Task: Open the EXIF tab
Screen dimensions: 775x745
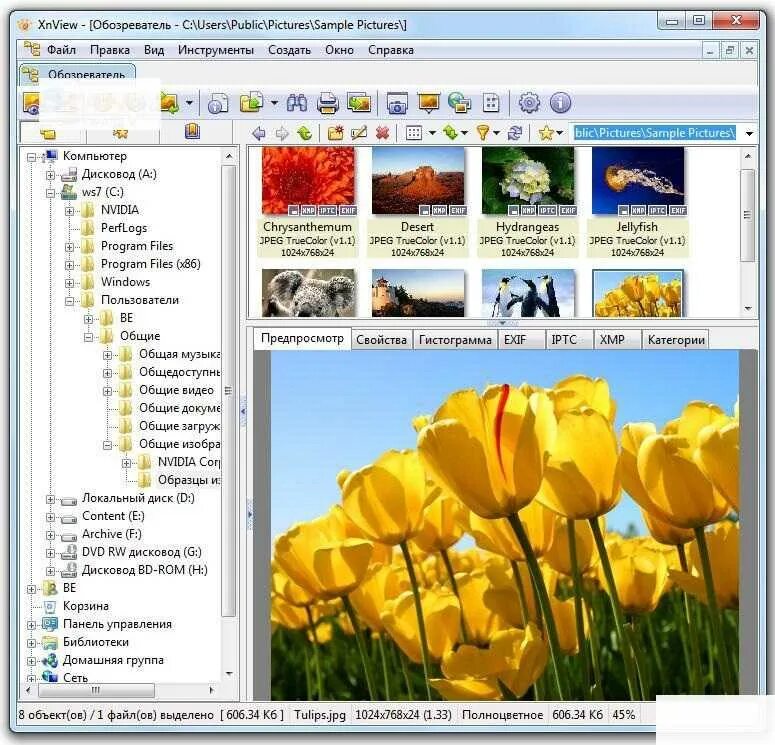Action: pos(520,340)
